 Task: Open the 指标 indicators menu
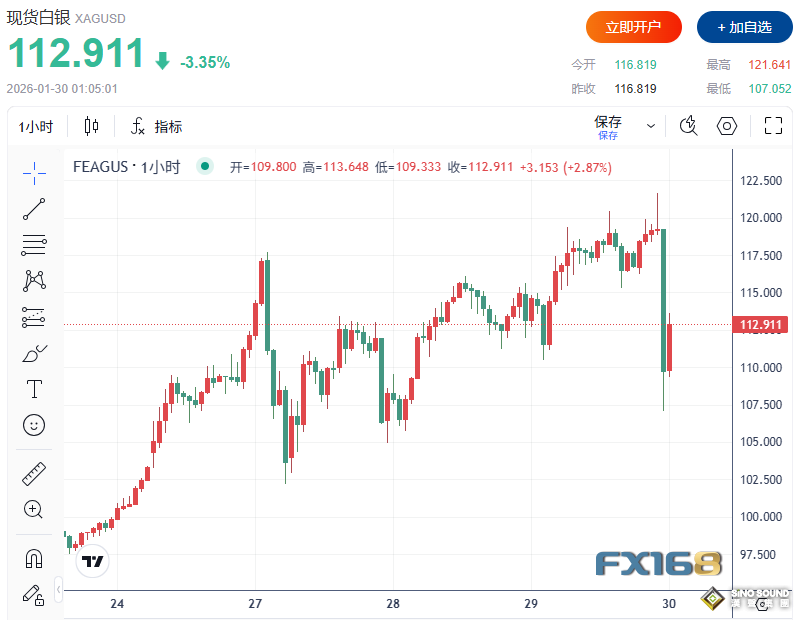pos(157,126)
